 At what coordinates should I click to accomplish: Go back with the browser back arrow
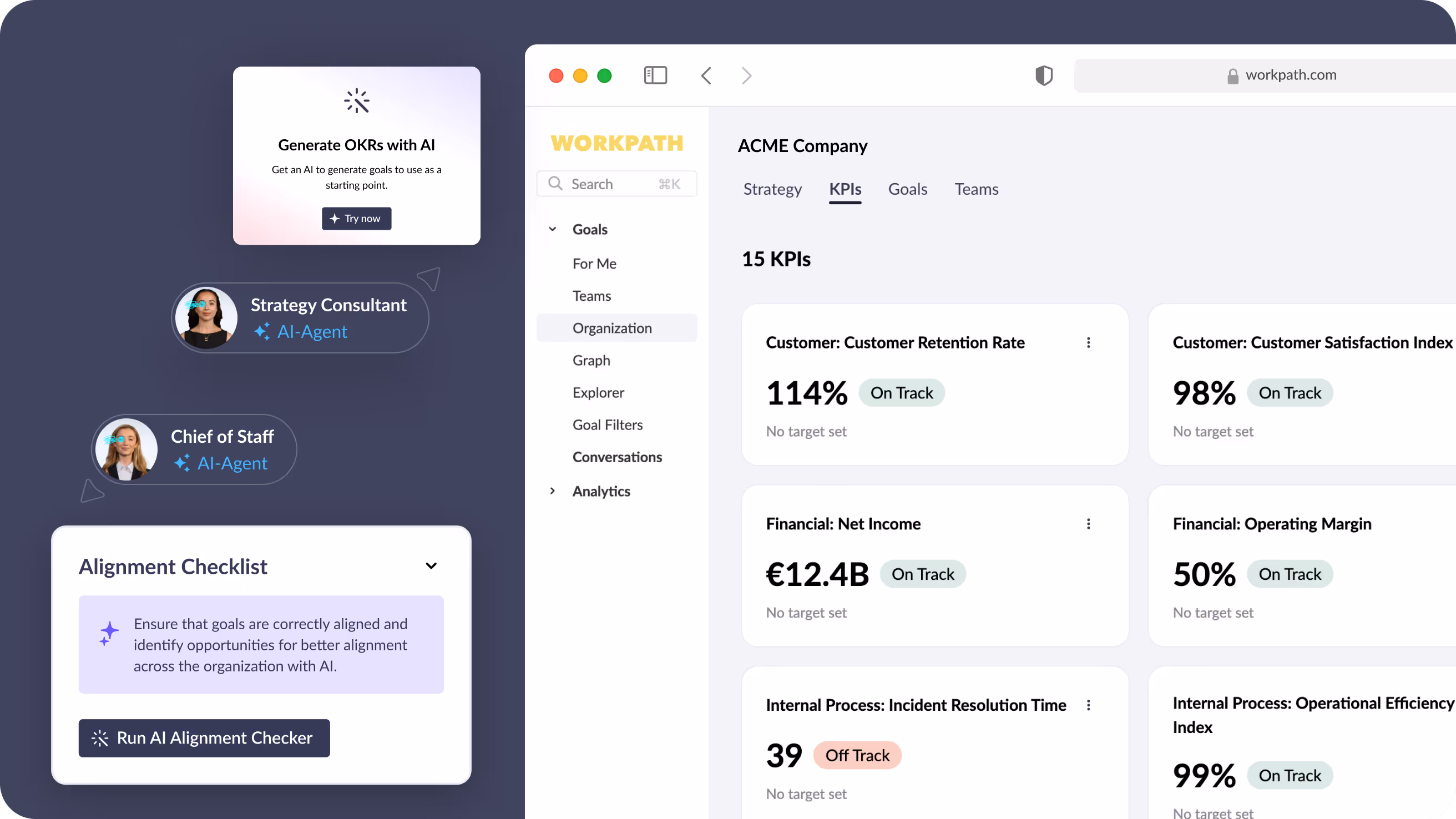click(x=706, y=75)
